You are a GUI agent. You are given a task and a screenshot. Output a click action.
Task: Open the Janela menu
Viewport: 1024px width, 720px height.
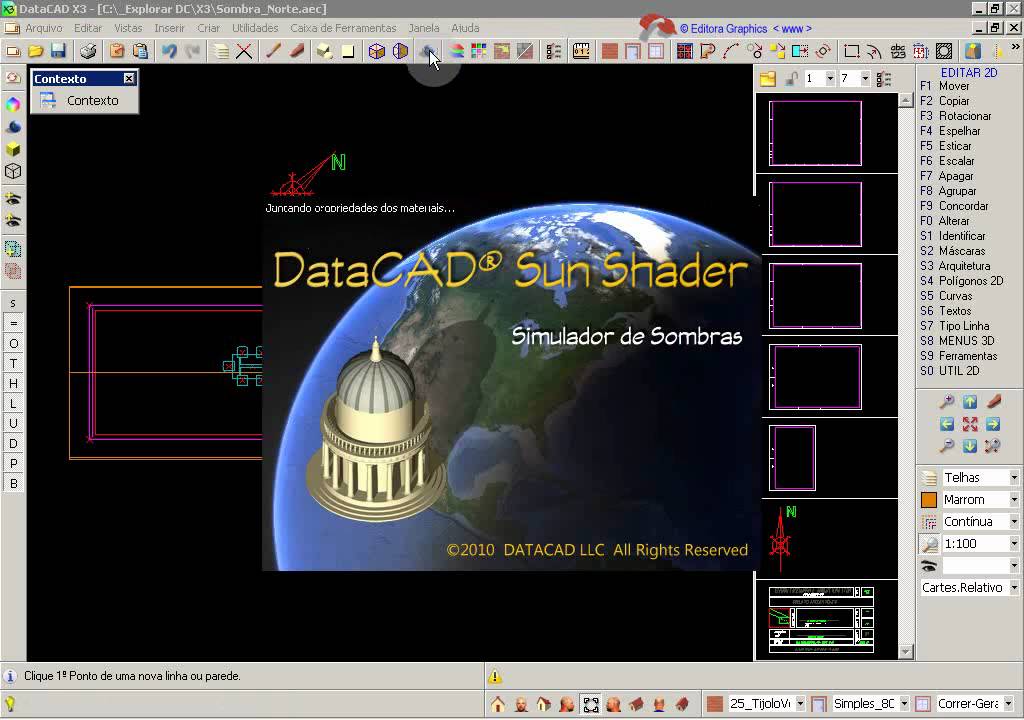424,28
